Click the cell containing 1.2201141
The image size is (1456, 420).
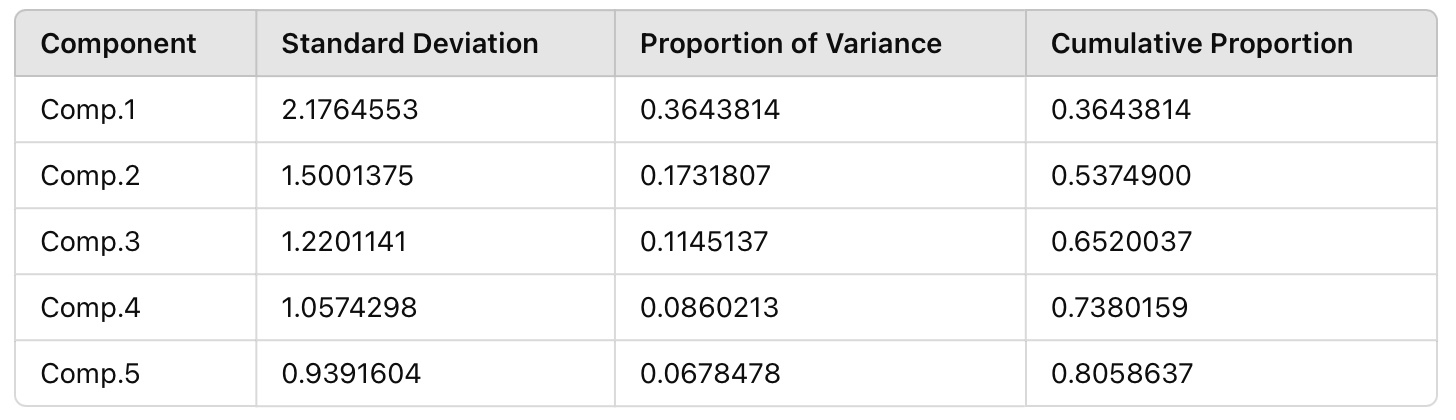[344, 242]
